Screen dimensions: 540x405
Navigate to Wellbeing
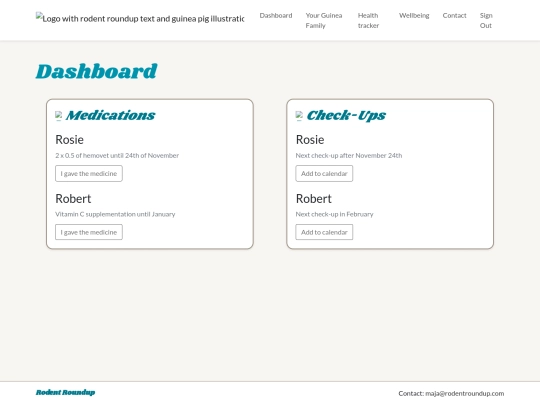(x=414, y=15)
